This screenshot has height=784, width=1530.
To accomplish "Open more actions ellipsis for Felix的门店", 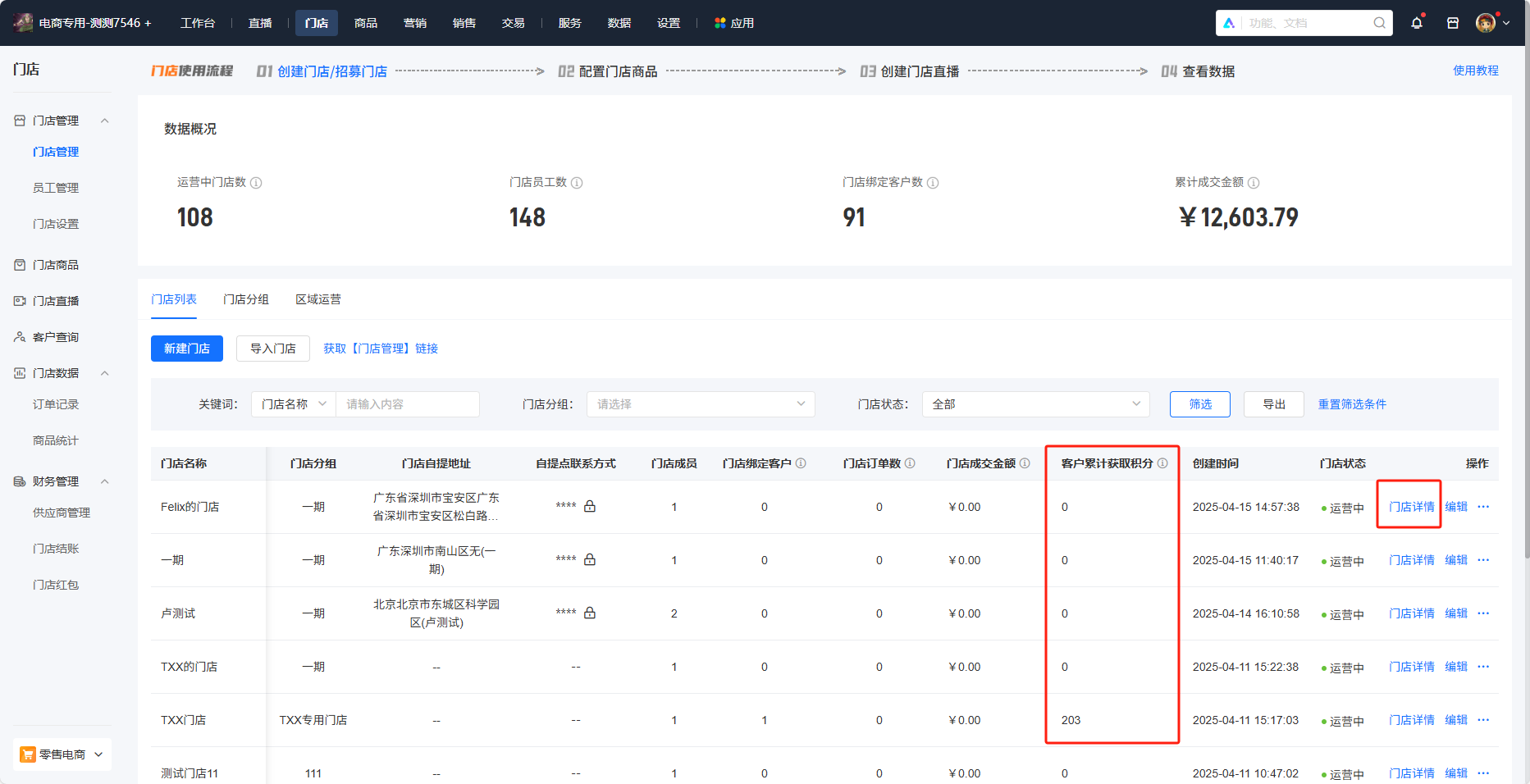I will (x=1483, y=507).
